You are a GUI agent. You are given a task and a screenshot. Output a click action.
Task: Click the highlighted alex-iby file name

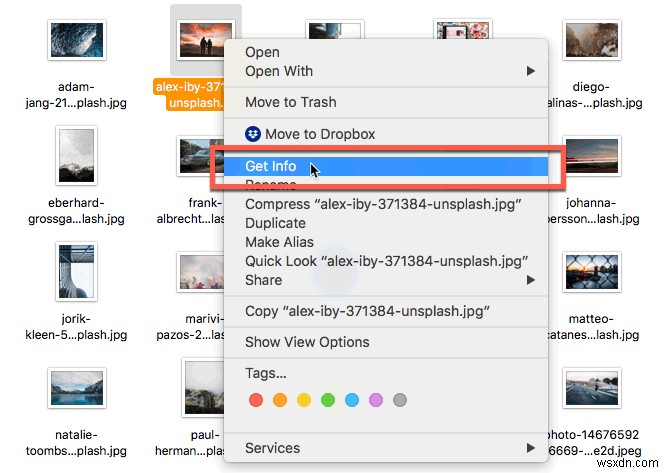pyautogui.click(x=189, y=95)
